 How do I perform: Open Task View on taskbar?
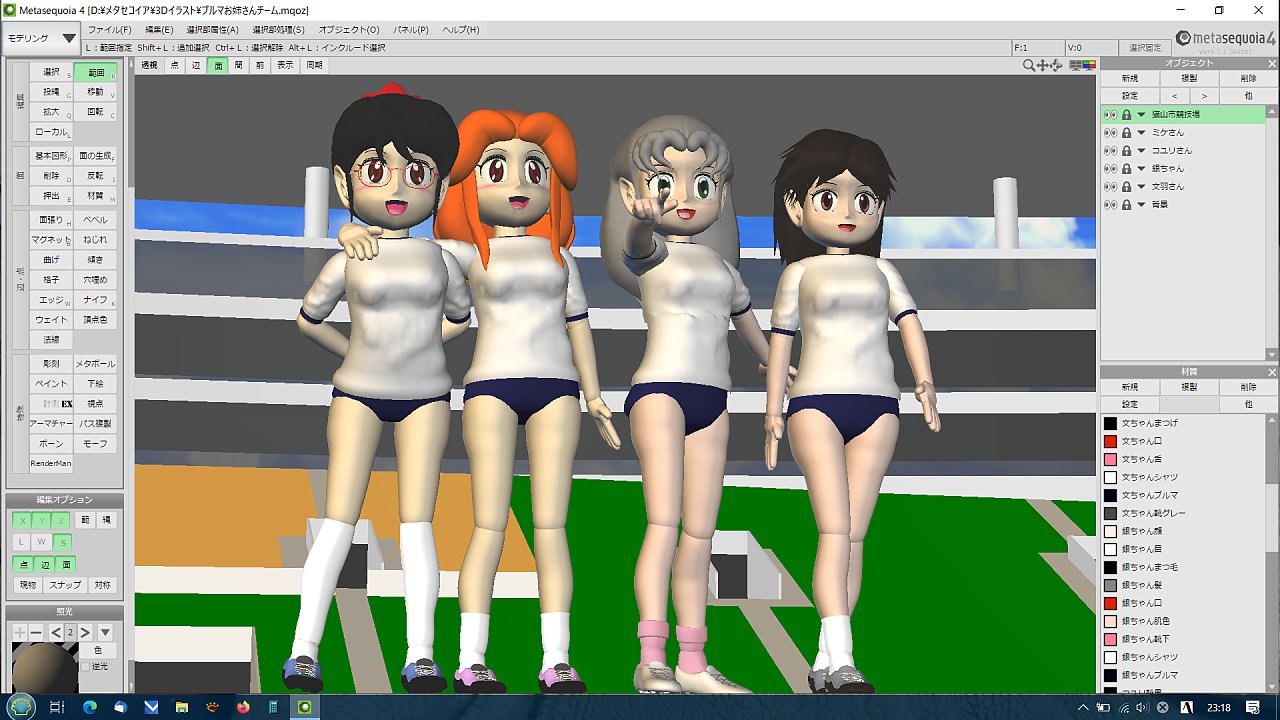57,707
